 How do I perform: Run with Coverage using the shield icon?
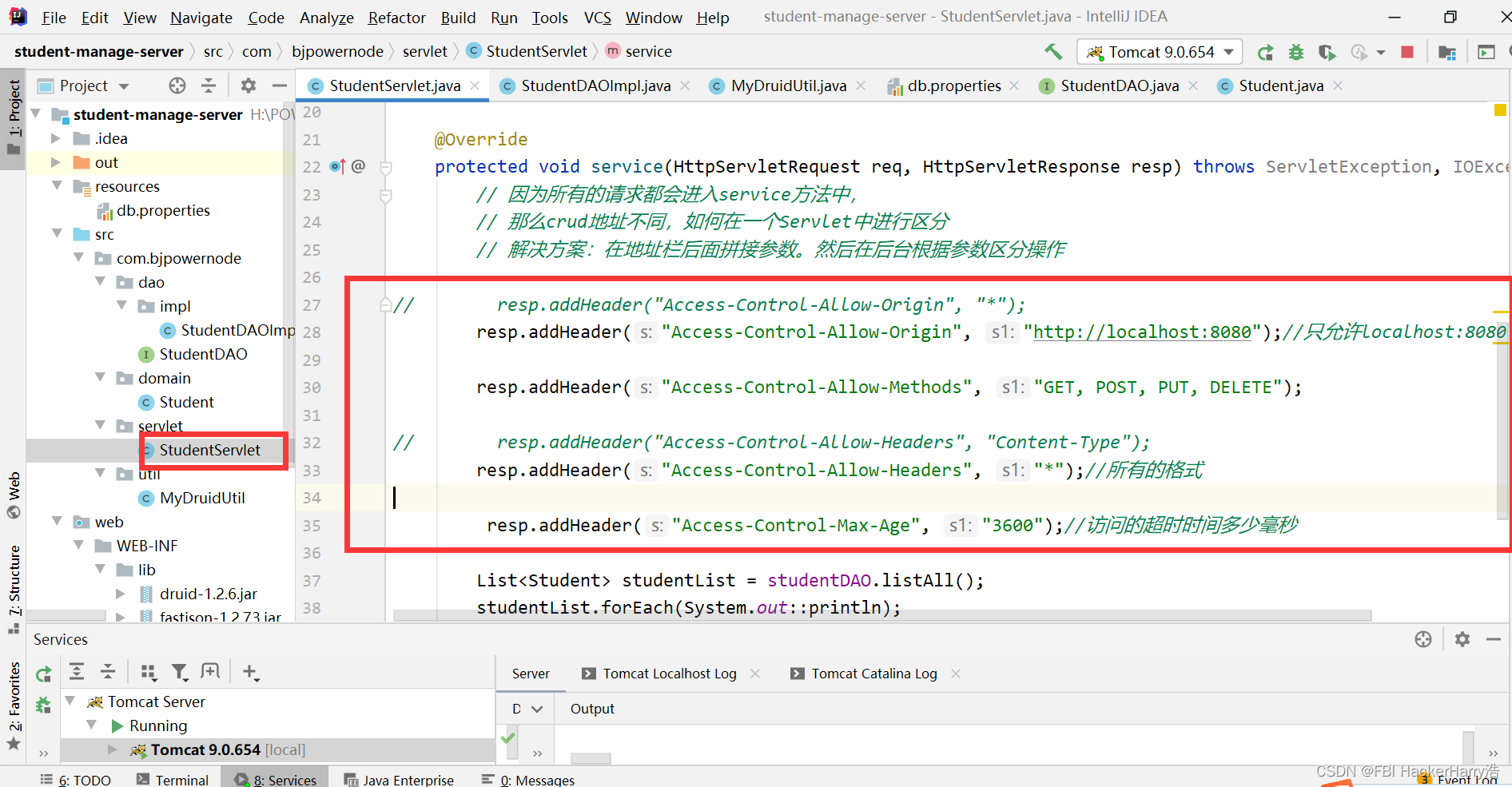pyautogui.click(x=1327, y=52)
